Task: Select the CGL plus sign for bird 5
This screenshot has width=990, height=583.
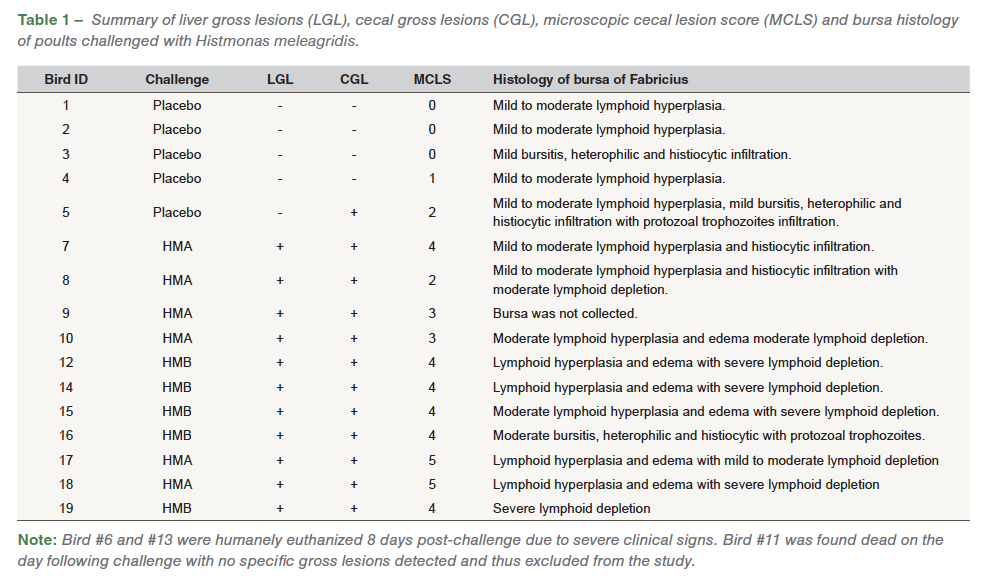Action: [x=354, y=212]
